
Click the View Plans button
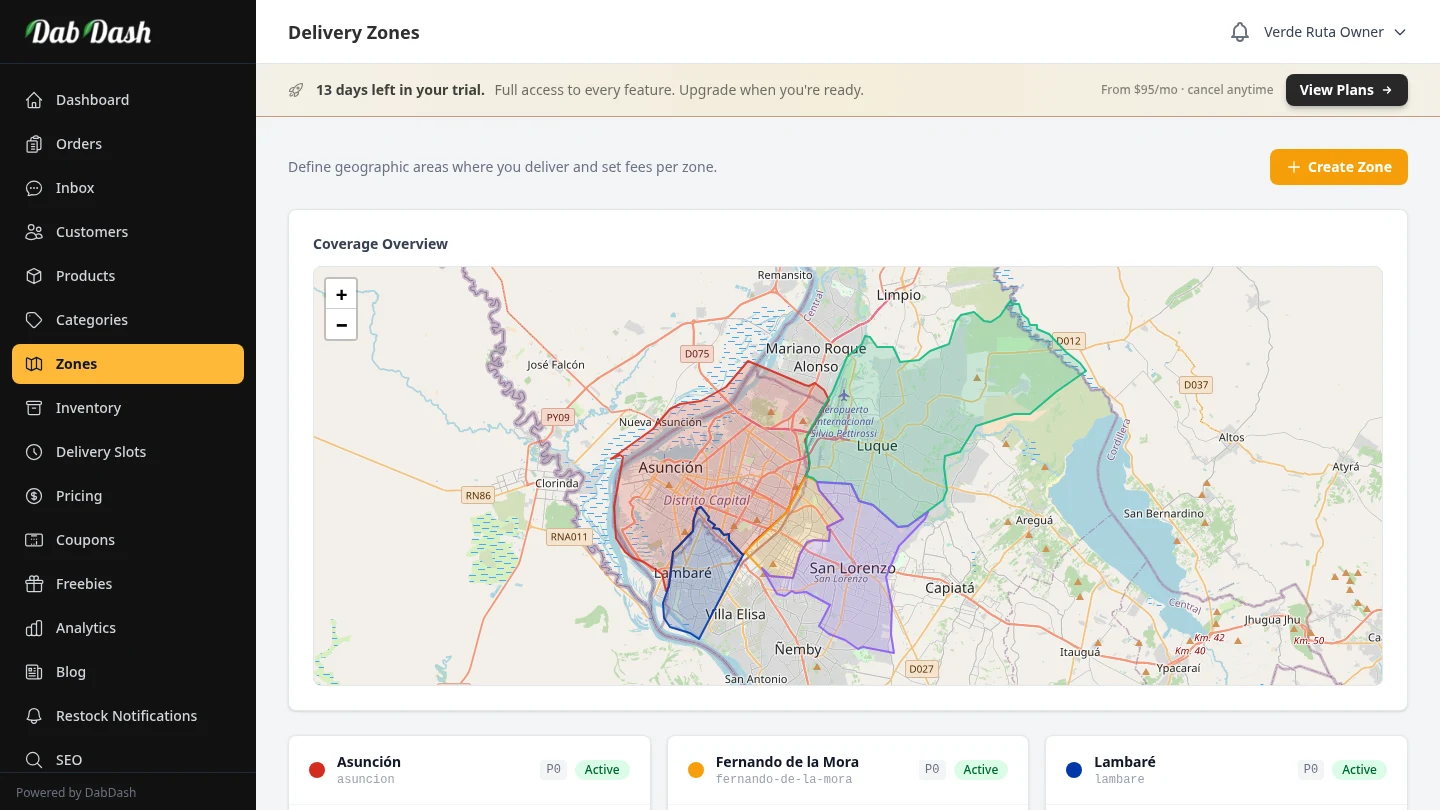pyautogui.click(x=1346, y=90)
